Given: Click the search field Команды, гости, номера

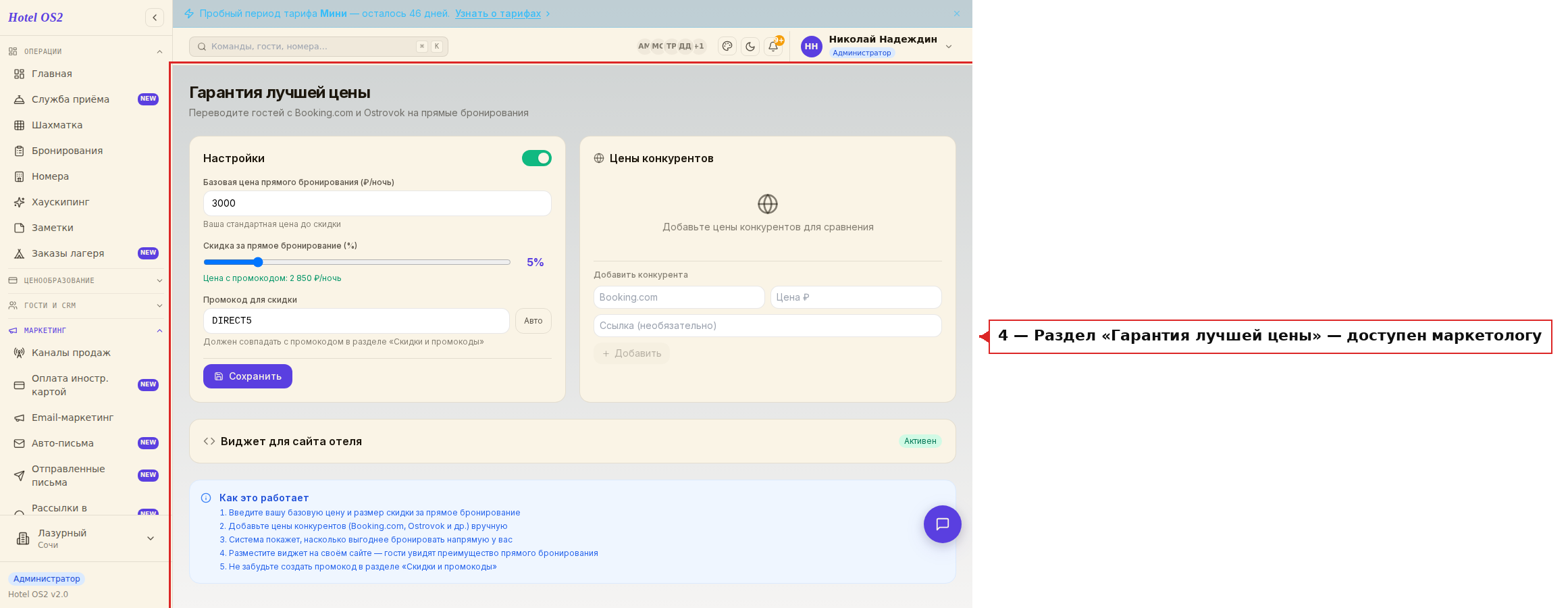Looking at the screenshot, I should click(x=319, y=47).
